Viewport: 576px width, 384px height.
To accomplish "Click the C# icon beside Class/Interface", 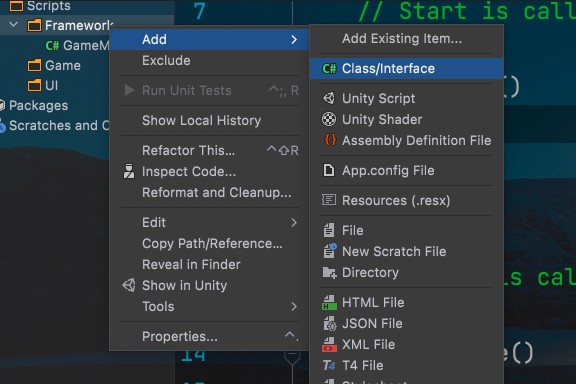I will click(x=329, y=69).
